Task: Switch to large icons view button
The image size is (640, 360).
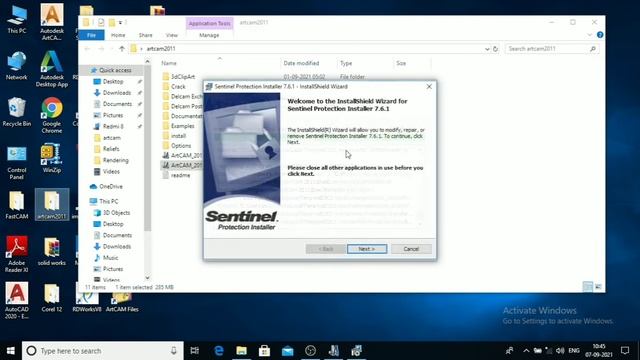Action: (x=598, y=287)
